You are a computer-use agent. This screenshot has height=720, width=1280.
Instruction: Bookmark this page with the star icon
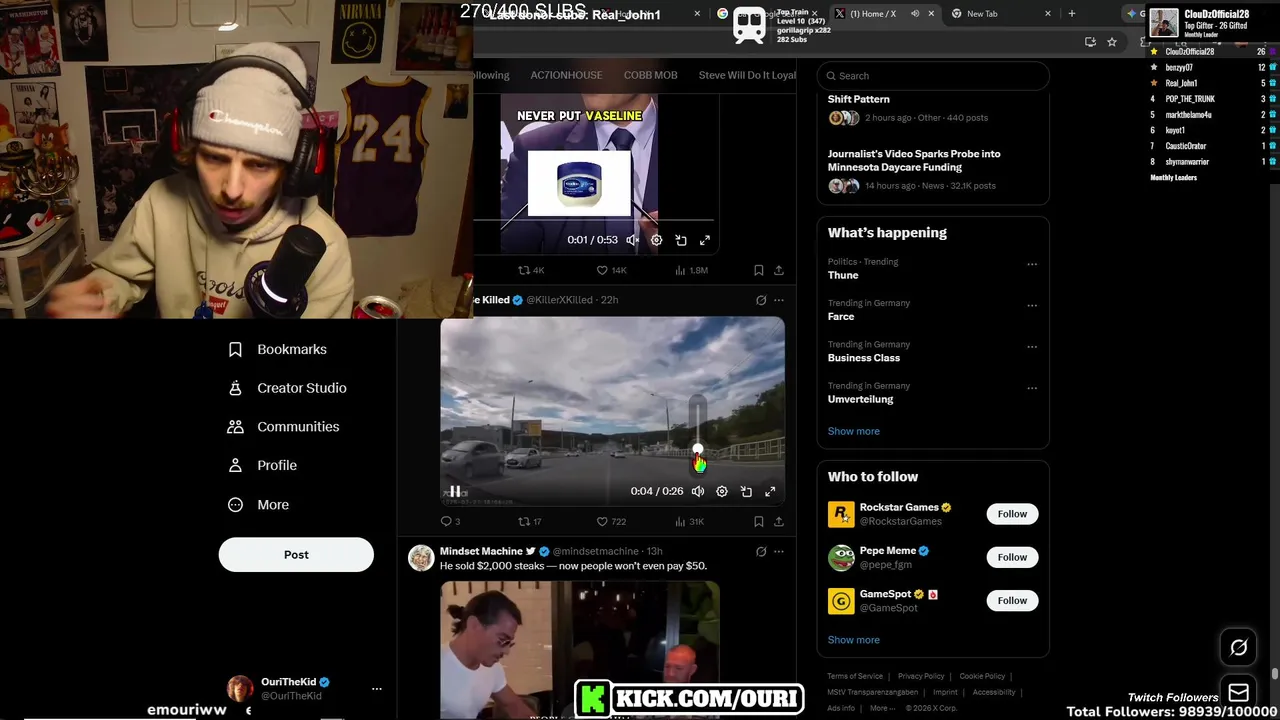(1112, 42)
